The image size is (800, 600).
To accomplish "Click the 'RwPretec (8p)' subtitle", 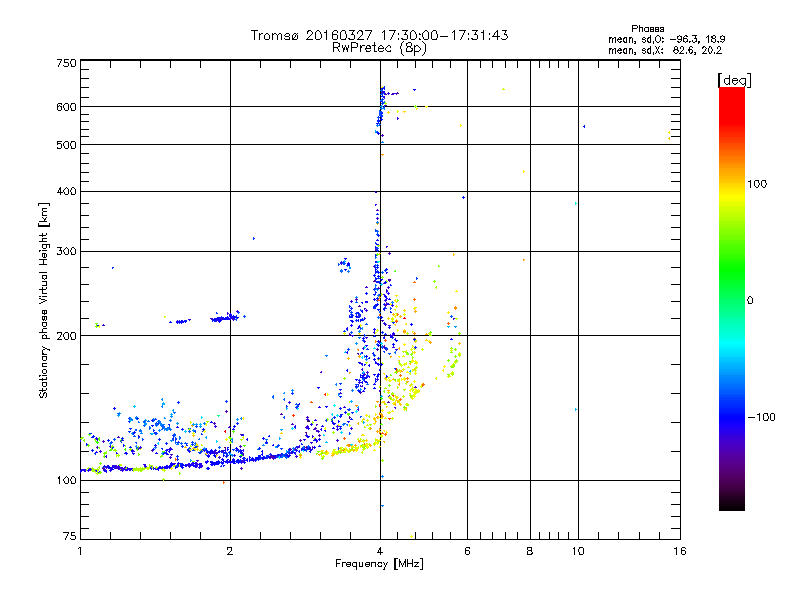I will coord(379,48).
